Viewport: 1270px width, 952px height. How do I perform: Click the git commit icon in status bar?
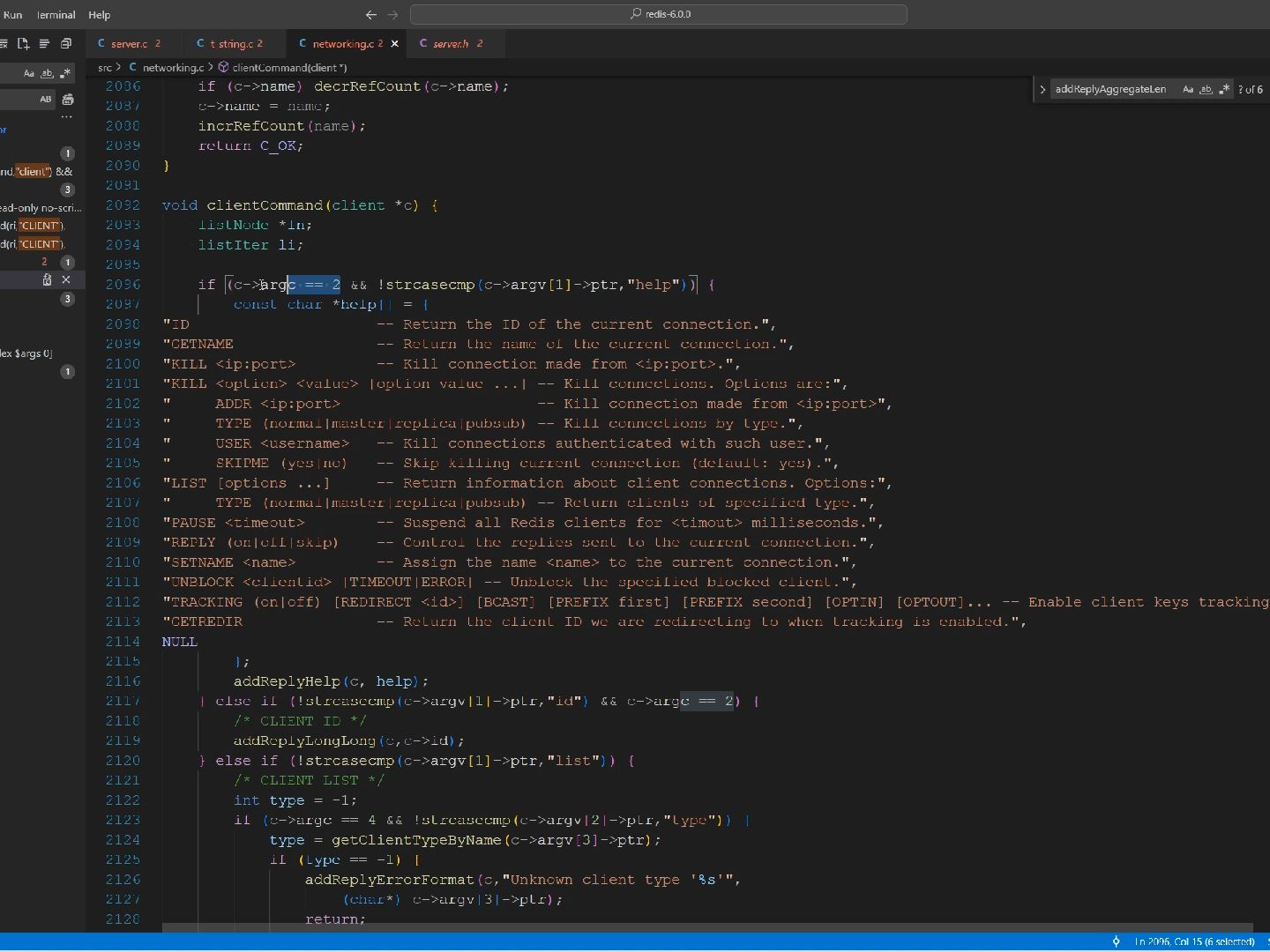pos(1117,941)
